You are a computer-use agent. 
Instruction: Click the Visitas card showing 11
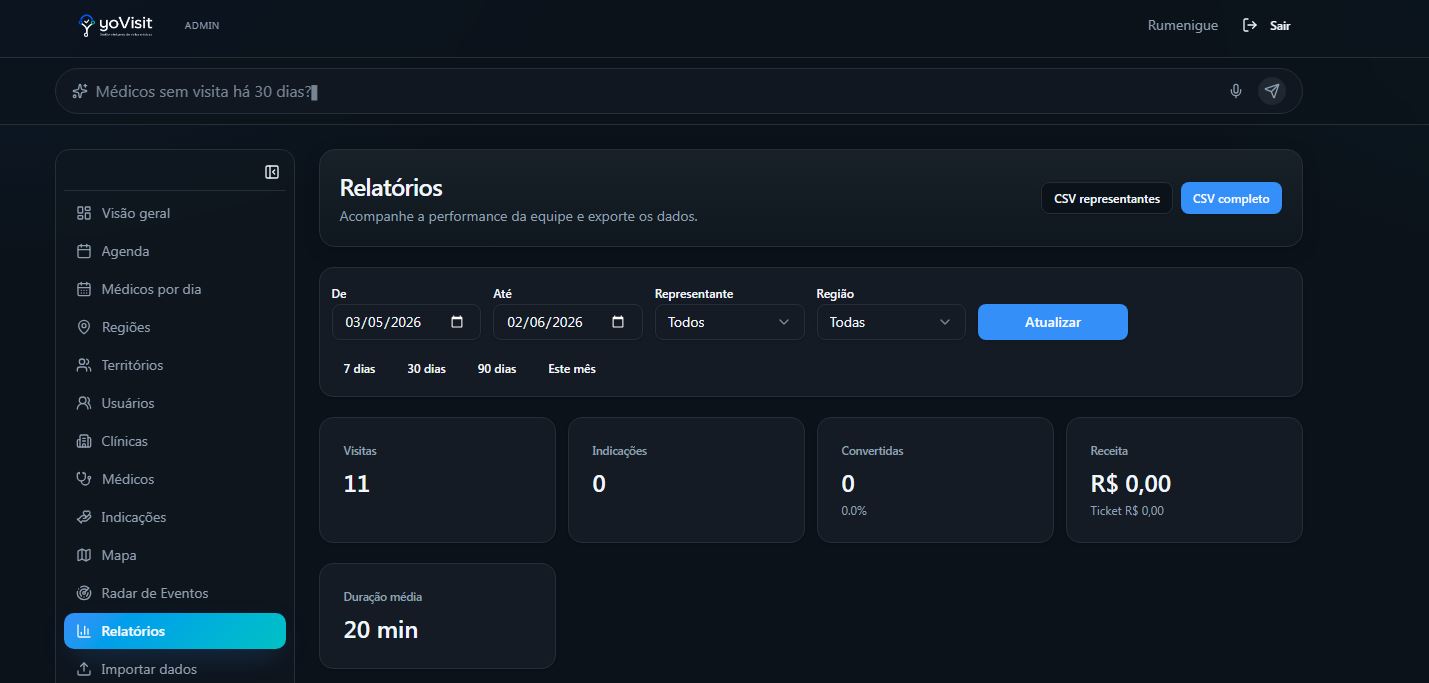coord(437,480)
